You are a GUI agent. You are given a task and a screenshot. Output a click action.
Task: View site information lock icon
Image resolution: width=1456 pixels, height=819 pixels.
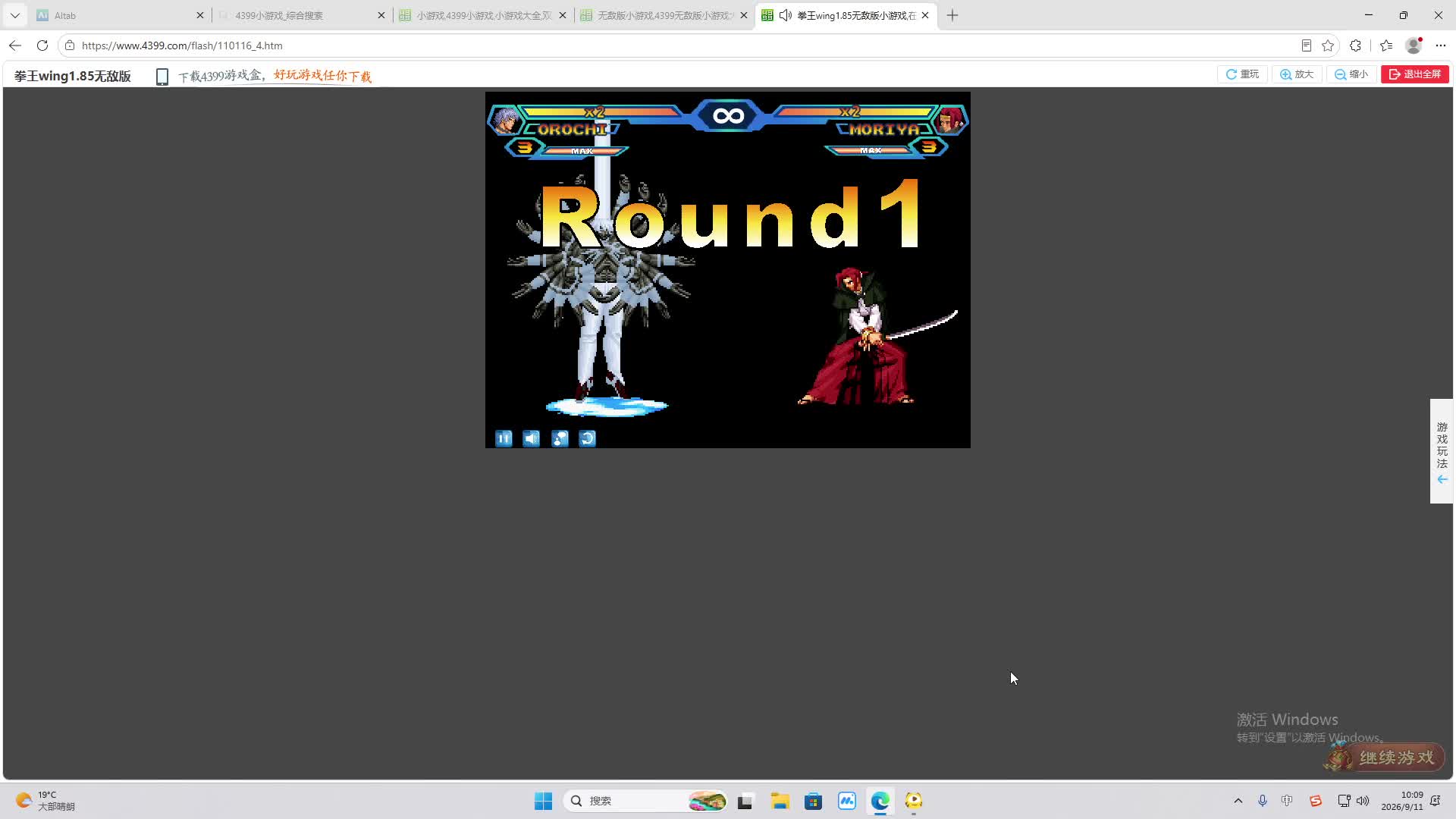coord(70,45)
